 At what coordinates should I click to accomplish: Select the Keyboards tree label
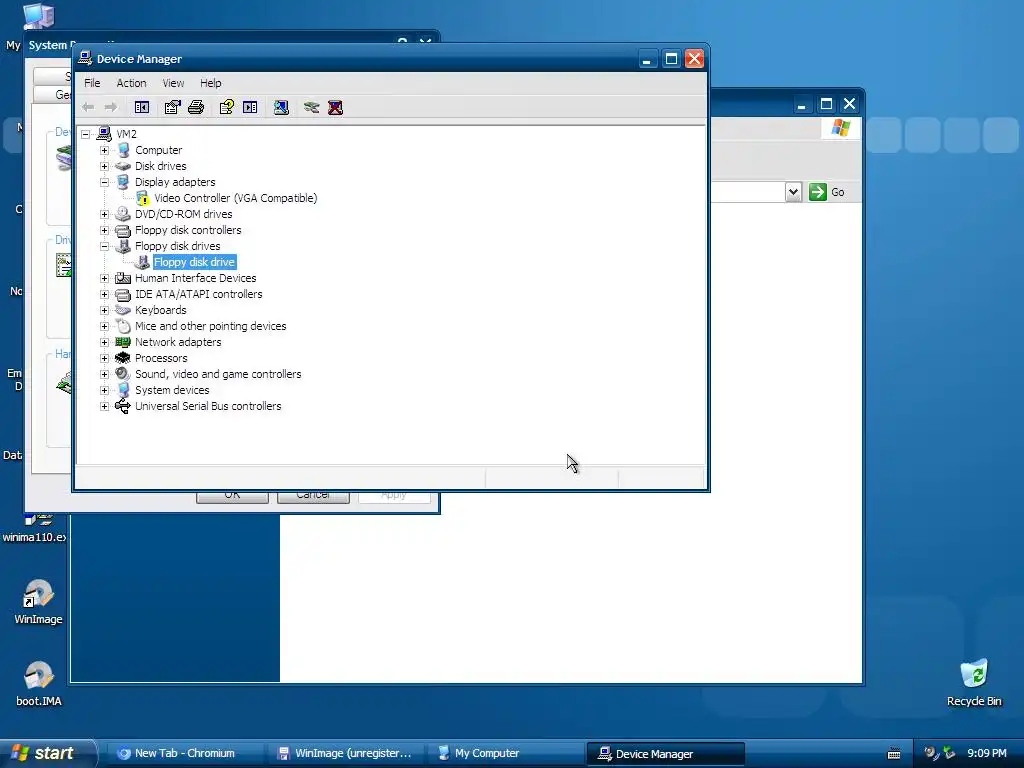[161, 310]
